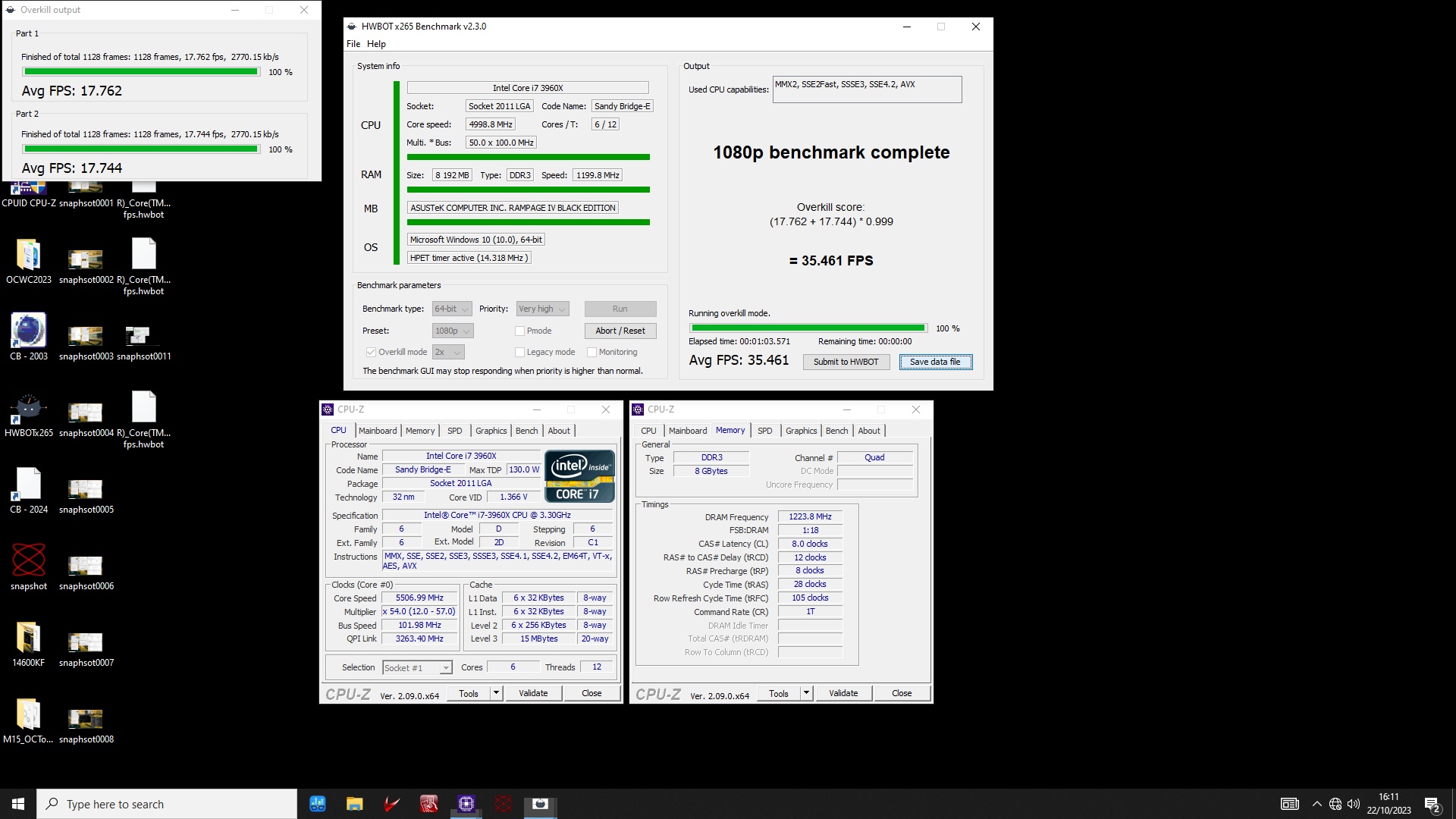1456x819 pixels.
Task: Show hidden system tray icons chevron
Action: point(1316,804)
